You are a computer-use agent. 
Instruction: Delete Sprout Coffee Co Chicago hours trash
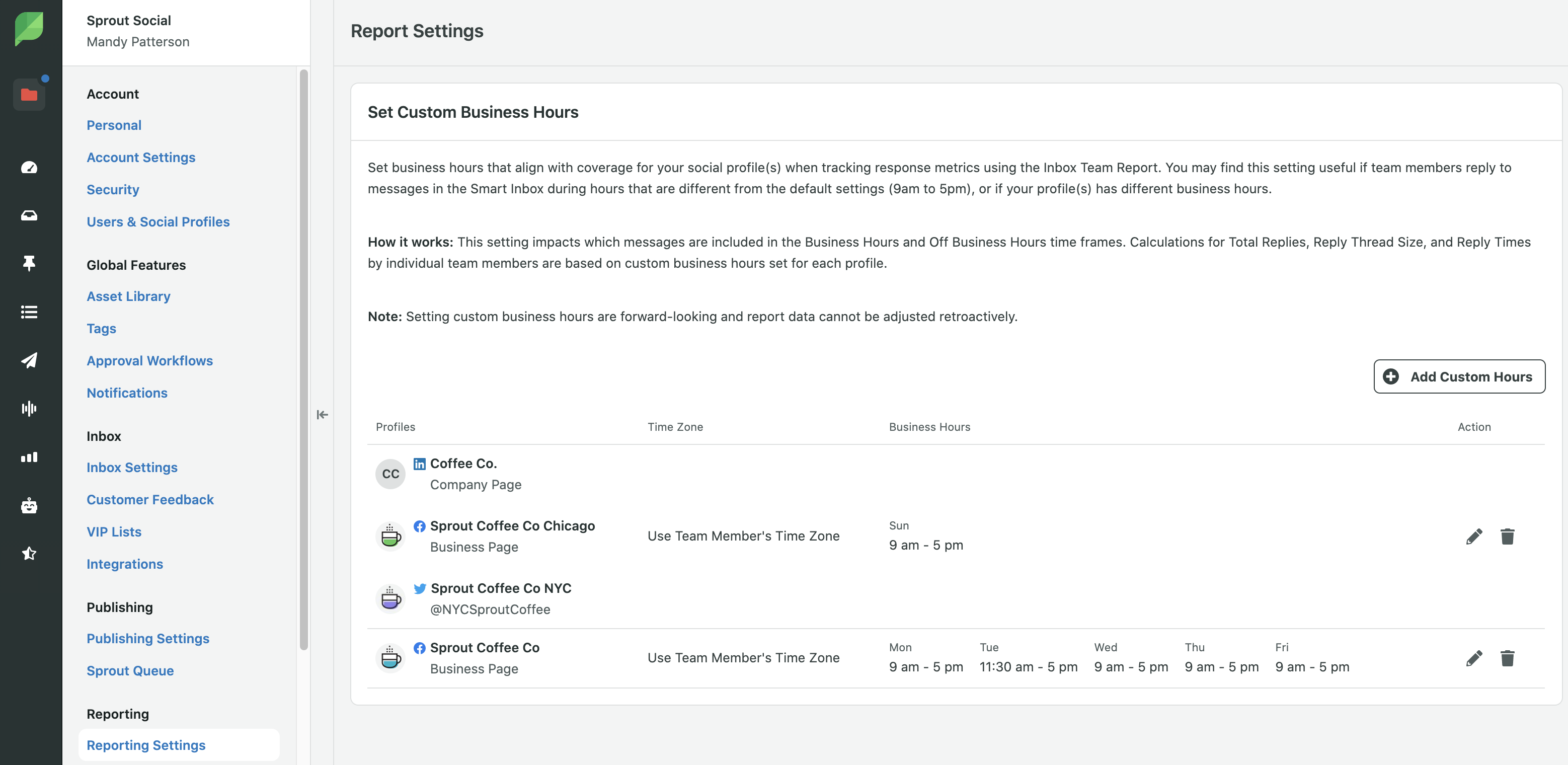[x=1507, y=536]
